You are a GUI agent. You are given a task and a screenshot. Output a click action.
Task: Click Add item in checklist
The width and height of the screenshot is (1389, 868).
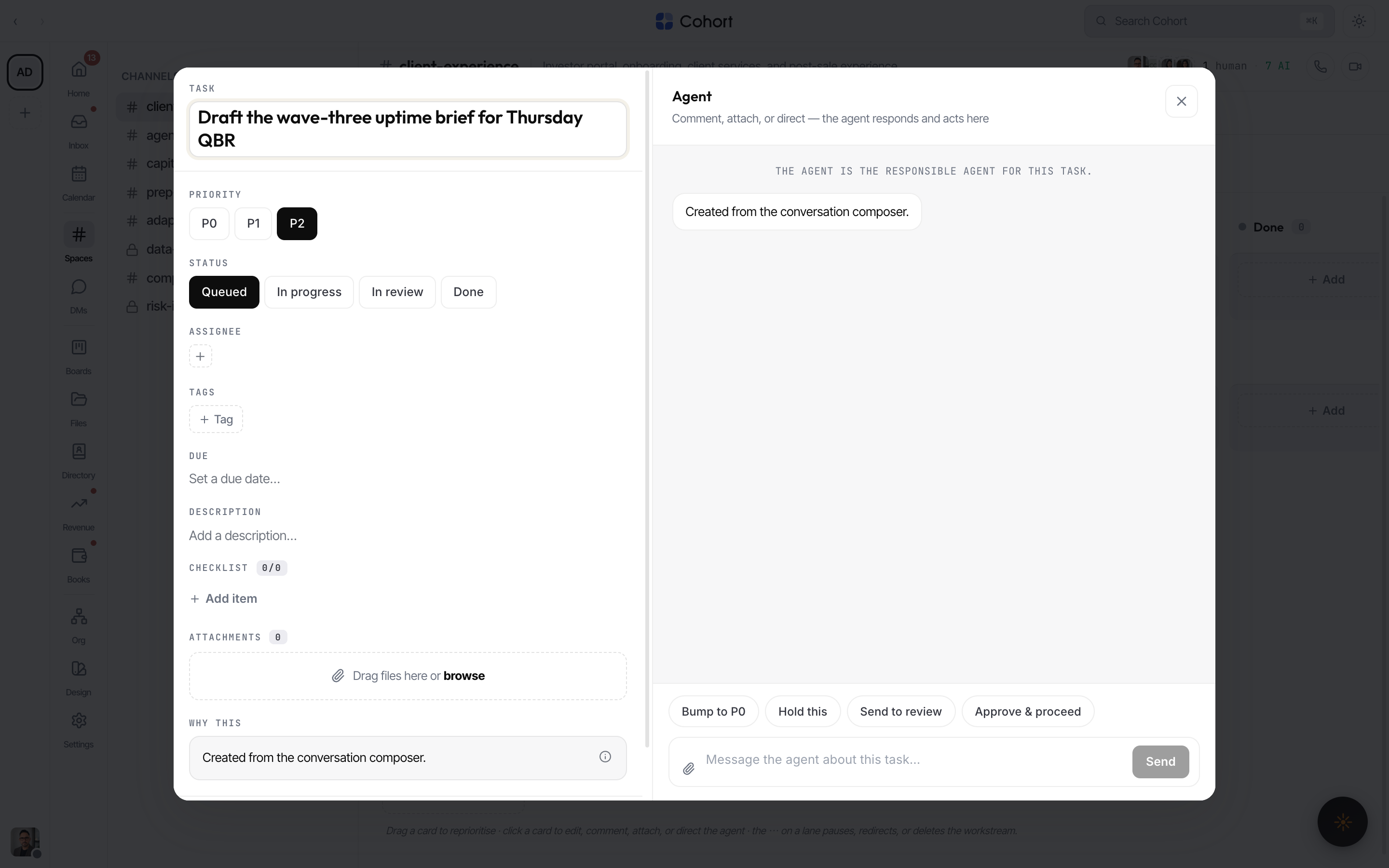click(x=224, y=599)
